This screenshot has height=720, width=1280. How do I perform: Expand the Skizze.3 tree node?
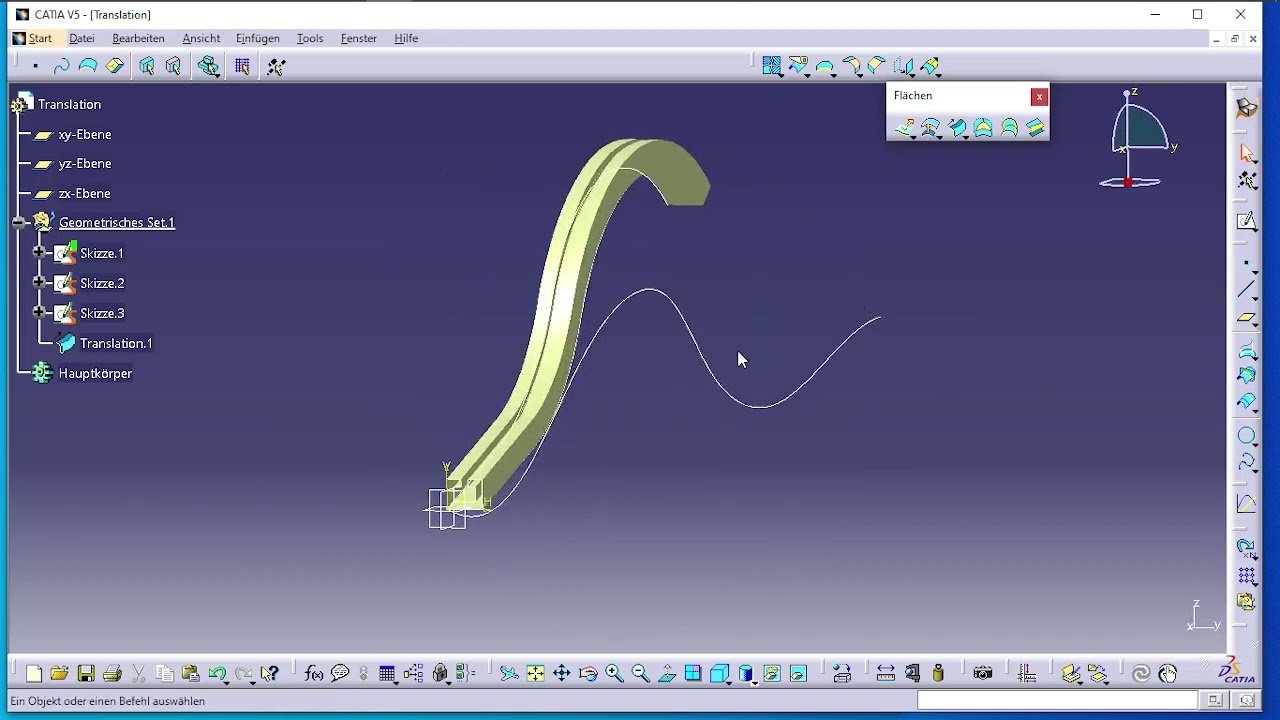pos(39,313)
